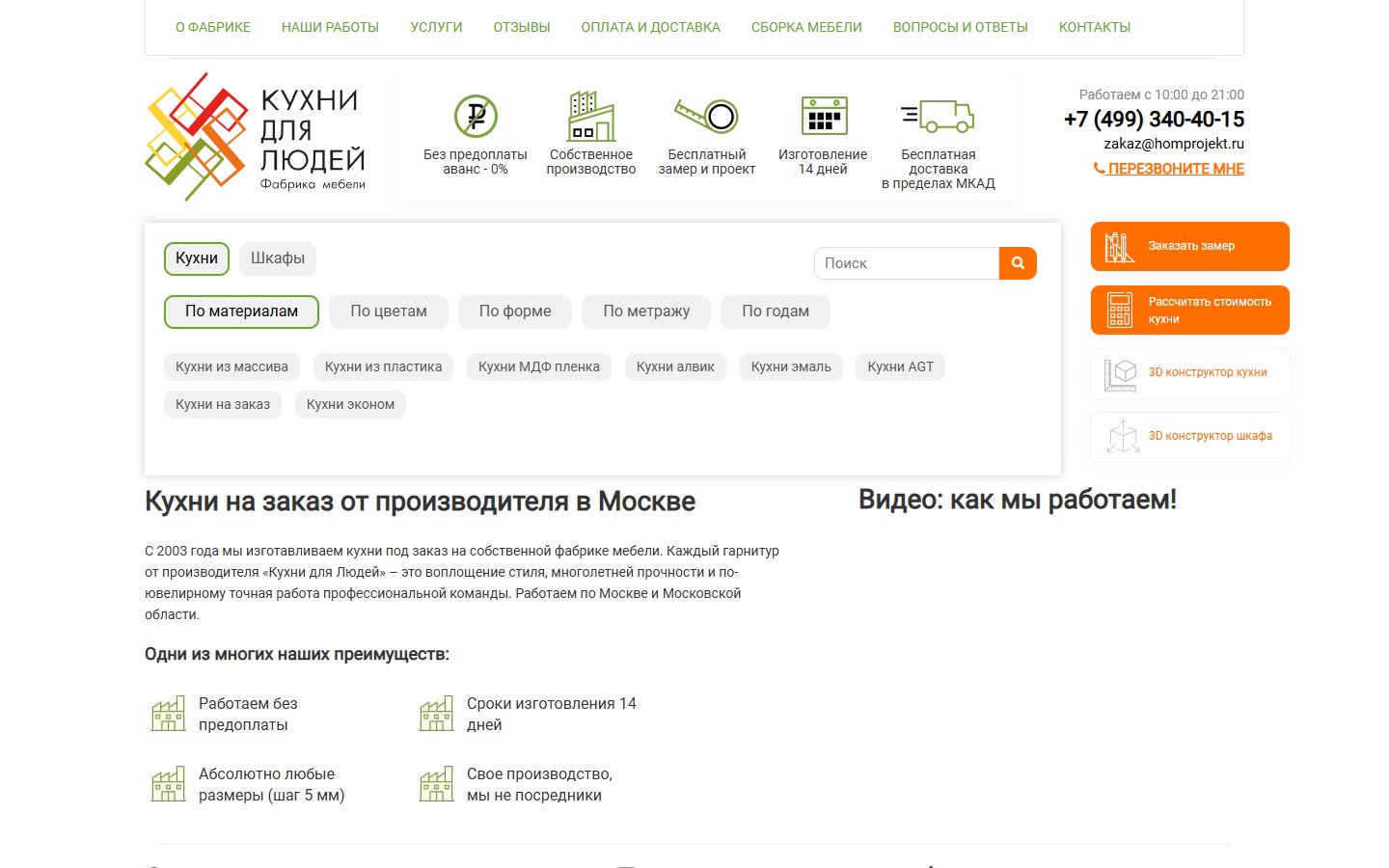Screen dimensions: 1389x868
Task: Click factory icon beside Абсолютно любые размеры
Action: pos(168,784)
